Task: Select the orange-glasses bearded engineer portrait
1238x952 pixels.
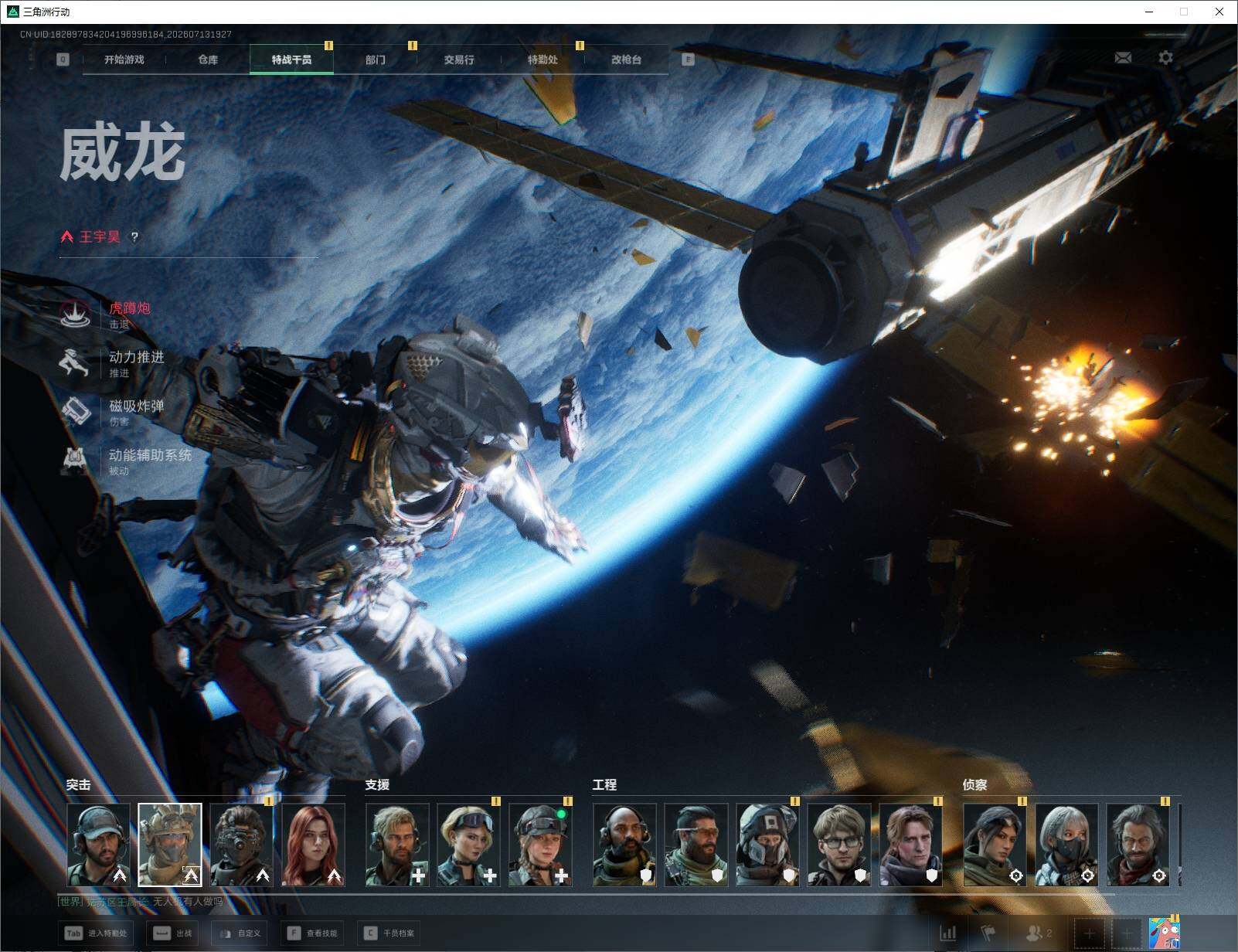Action: pos(696,845)
